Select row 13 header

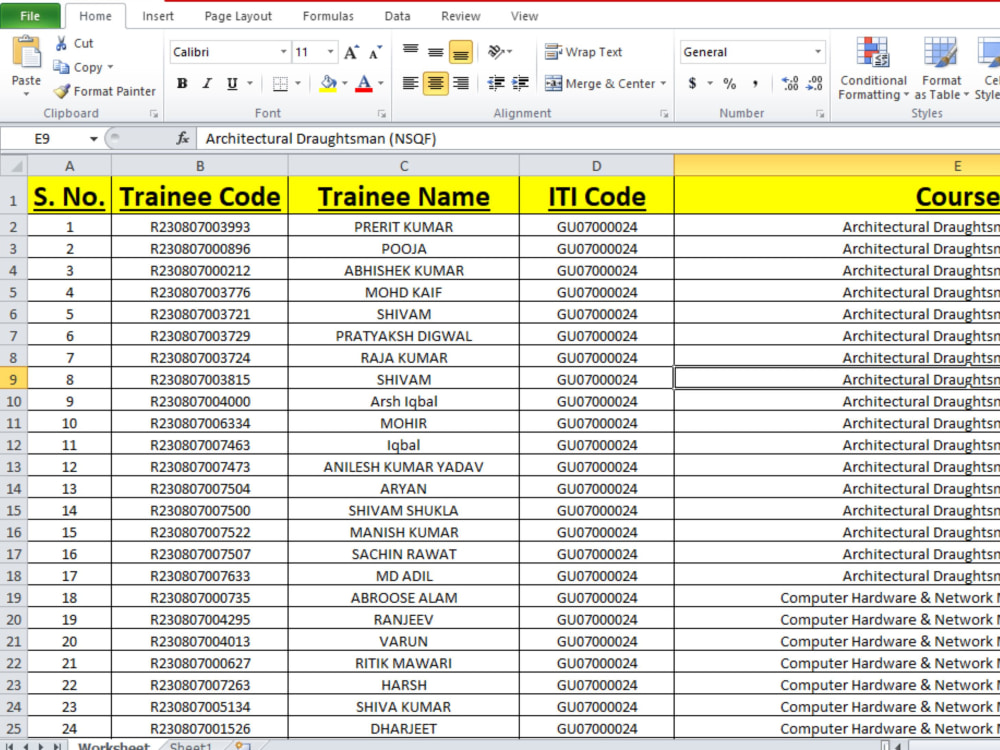click(x=13, y=467)
